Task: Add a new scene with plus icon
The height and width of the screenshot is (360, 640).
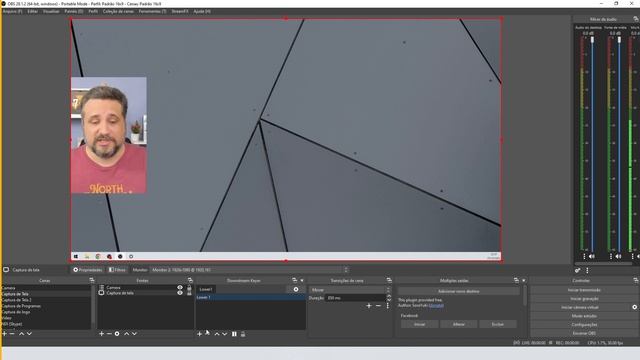Action: pyautogui.click(x=4, y=333)
